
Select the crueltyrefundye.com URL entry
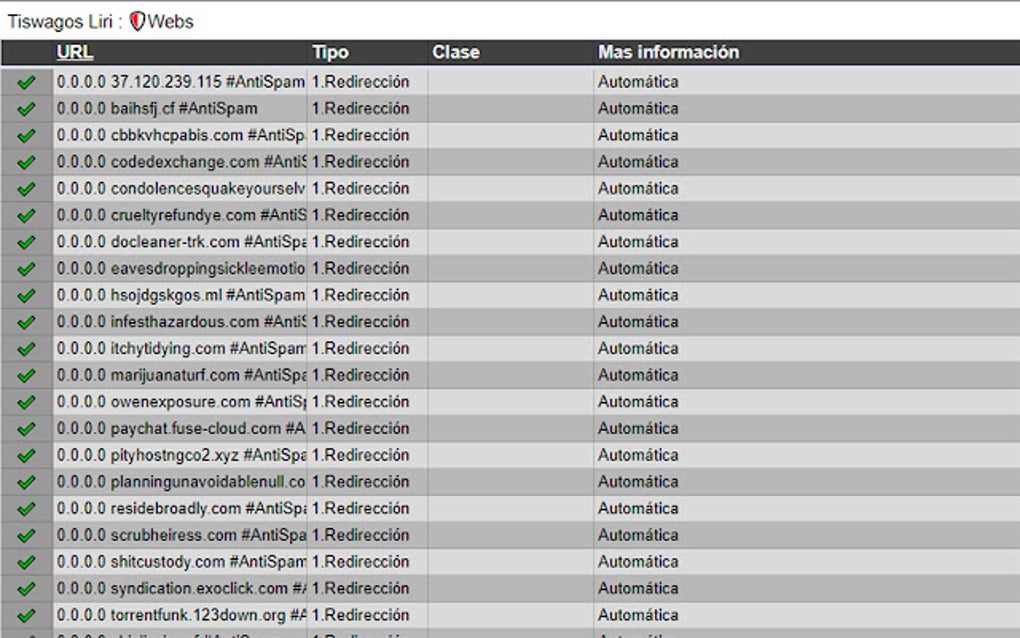[180, 215]
